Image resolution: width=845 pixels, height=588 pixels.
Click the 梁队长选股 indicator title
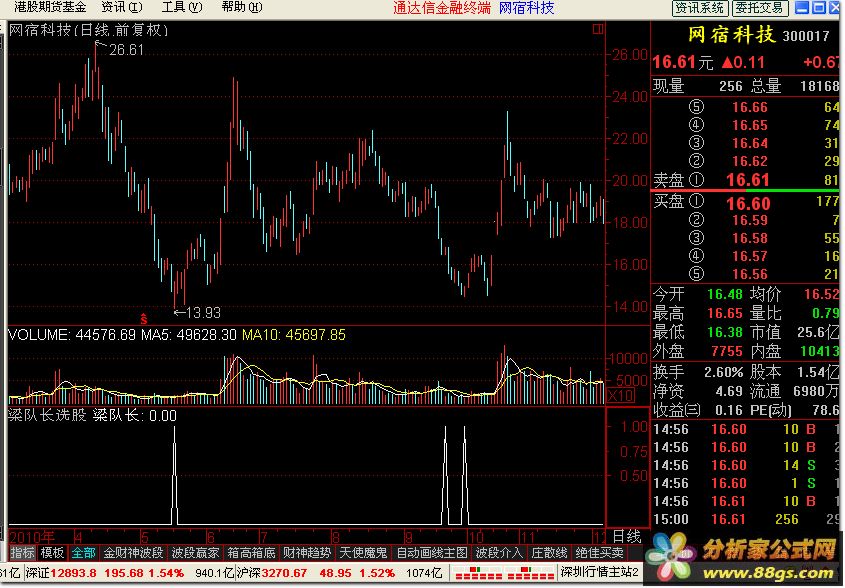47,415
